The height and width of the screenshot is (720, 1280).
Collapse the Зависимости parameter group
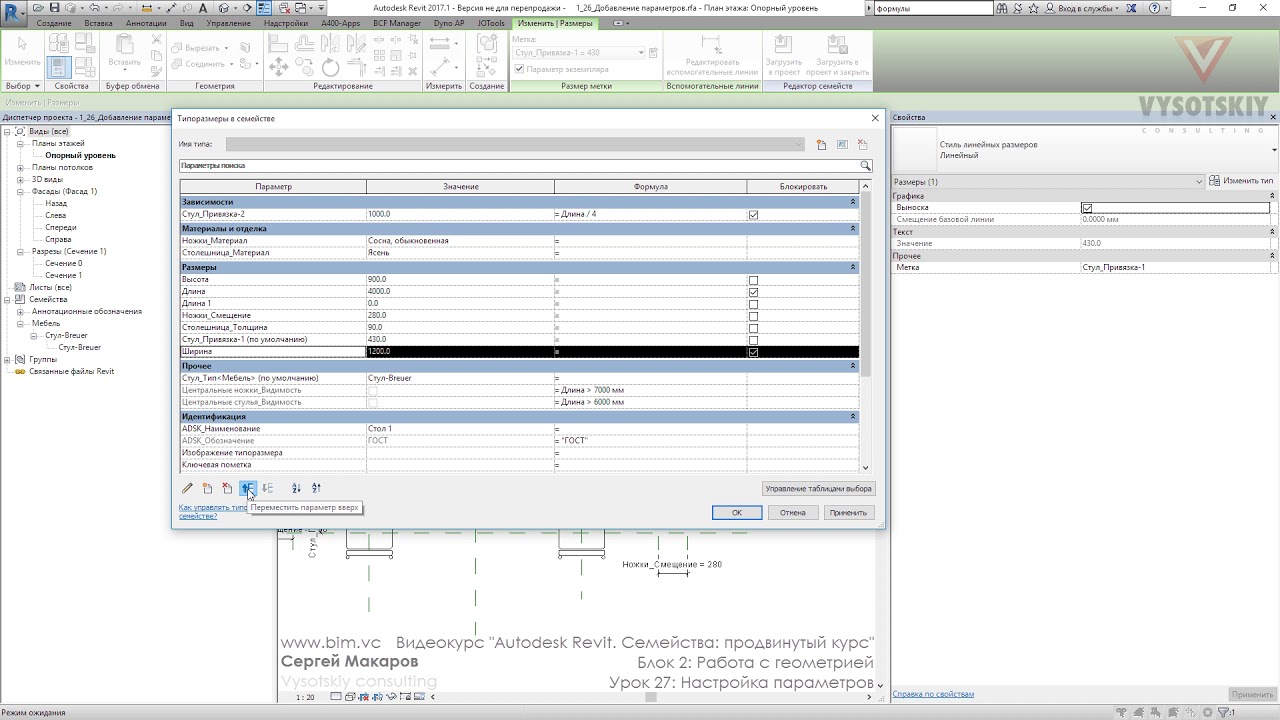tap(853, 202)
